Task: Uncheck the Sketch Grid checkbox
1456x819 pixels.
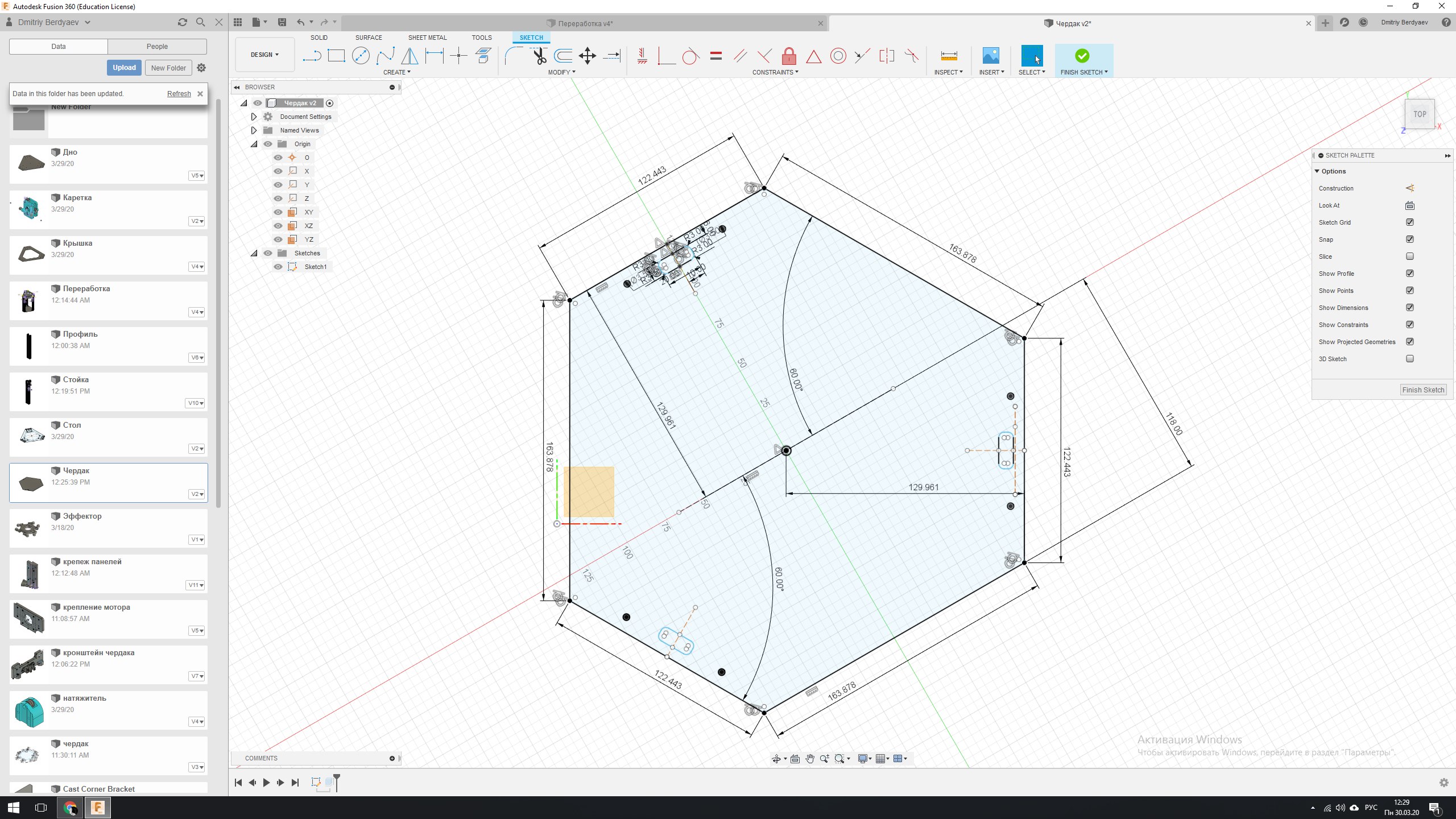Action: 1409,222
